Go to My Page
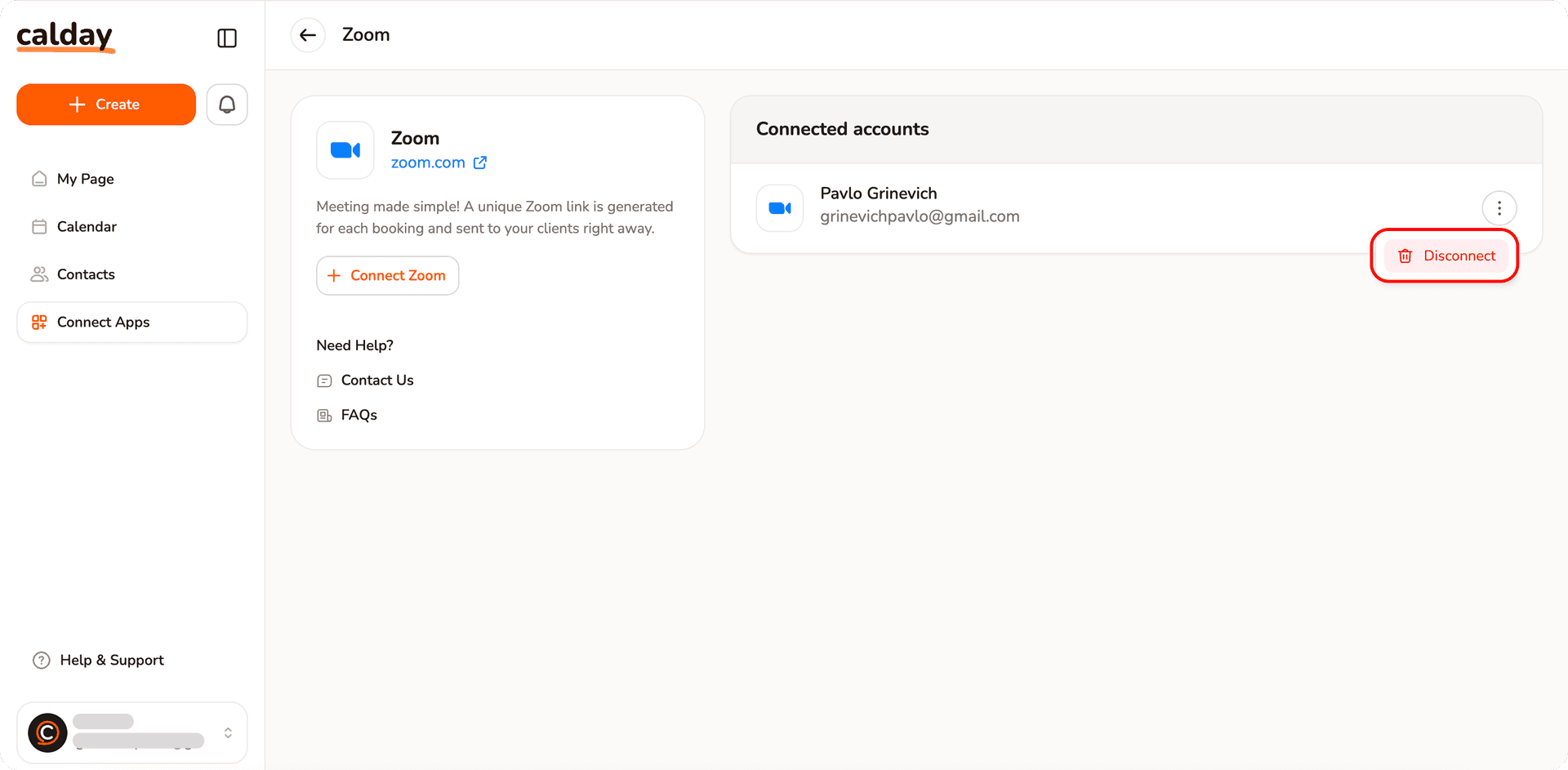The image size is (1568, 770). coord(85,179)
